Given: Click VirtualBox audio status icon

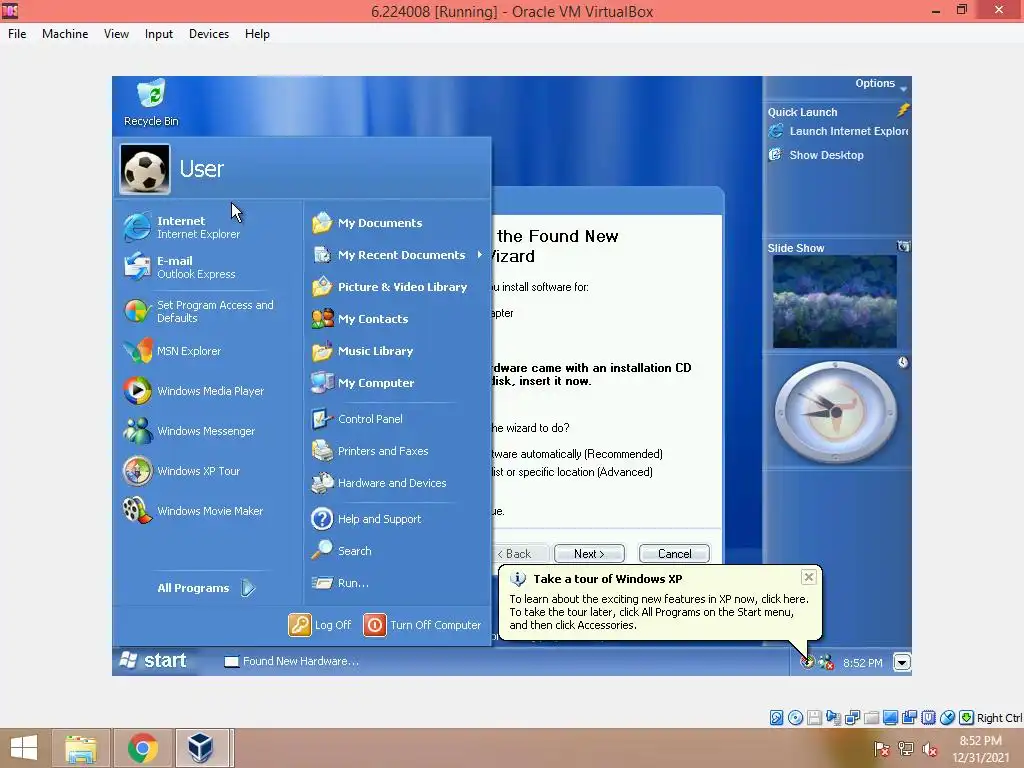Looking at the screenshot, I should 833,718.
